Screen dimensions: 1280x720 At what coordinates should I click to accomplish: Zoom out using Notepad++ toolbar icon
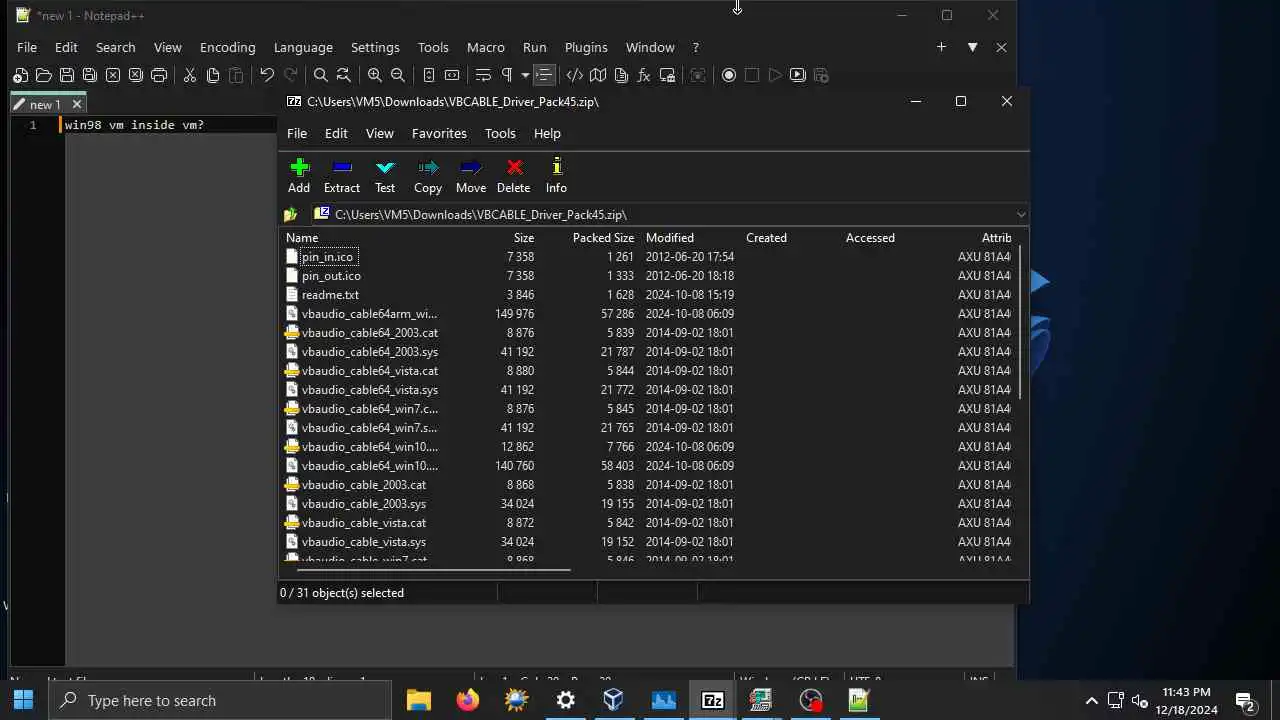tap(397, 75)
